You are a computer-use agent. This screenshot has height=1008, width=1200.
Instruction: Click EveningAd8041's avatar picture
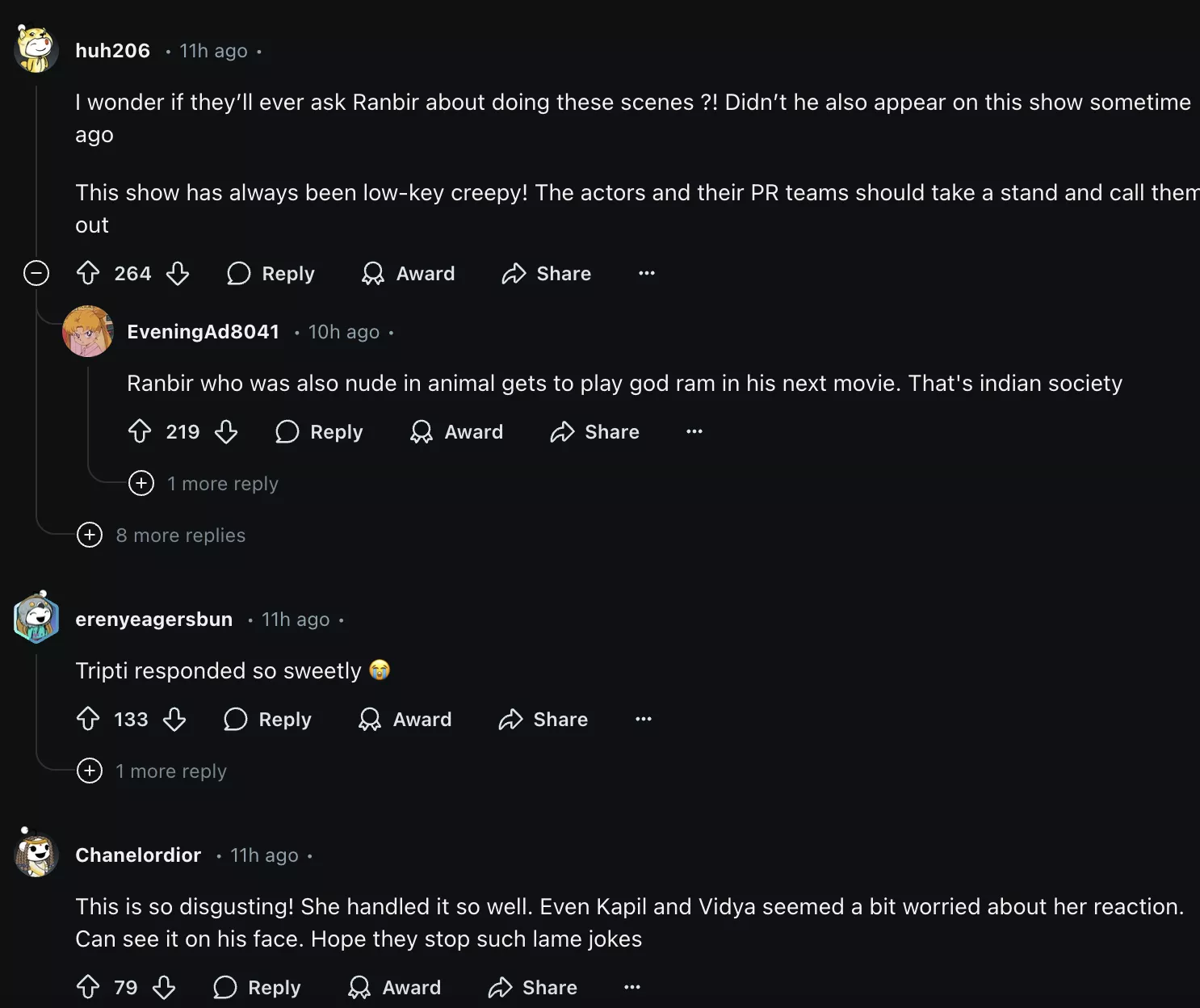[x=87, y=331]
